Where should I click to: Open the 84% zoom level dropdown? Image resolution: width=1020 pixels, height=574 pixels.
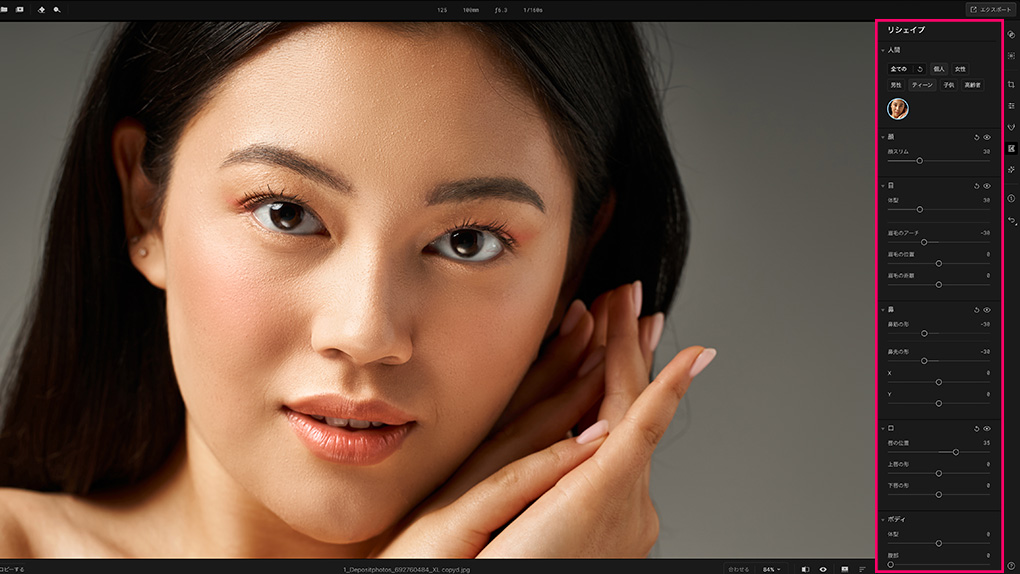(772, 569)
